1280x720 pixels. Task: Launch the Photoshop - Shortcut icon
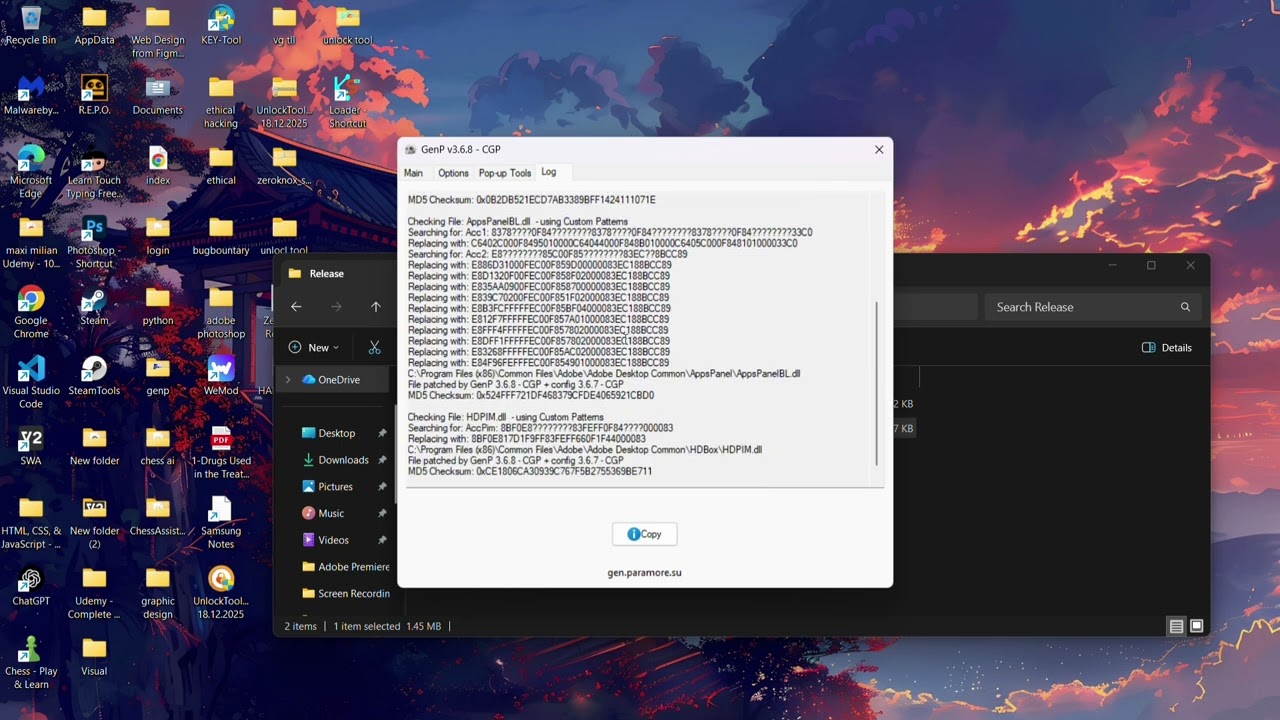pyautogui.click(x=94, y=242)
